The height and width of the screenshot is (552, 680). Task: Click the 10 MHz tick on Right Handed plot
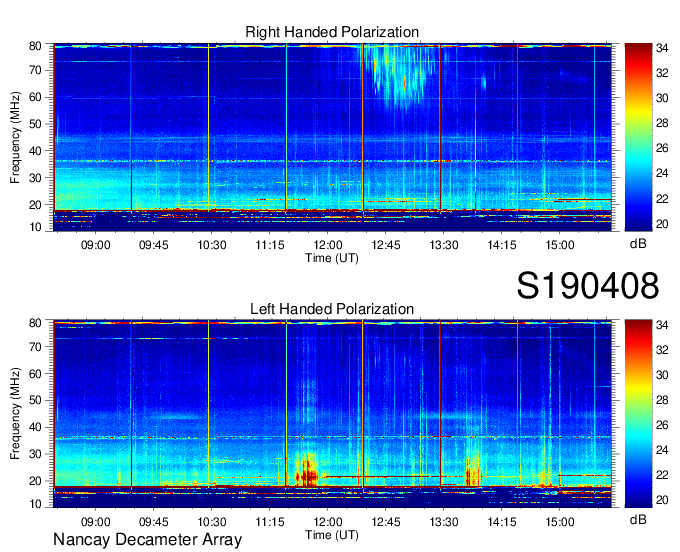[x=35, y=227]
